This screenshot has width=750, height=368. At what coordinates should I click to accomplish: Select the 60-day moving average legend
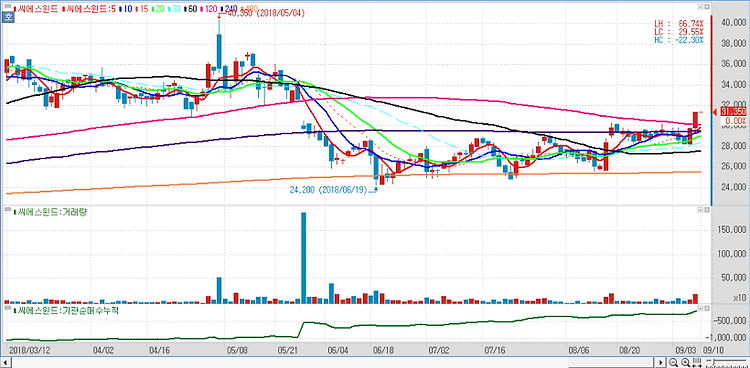(x=191, y=9)
